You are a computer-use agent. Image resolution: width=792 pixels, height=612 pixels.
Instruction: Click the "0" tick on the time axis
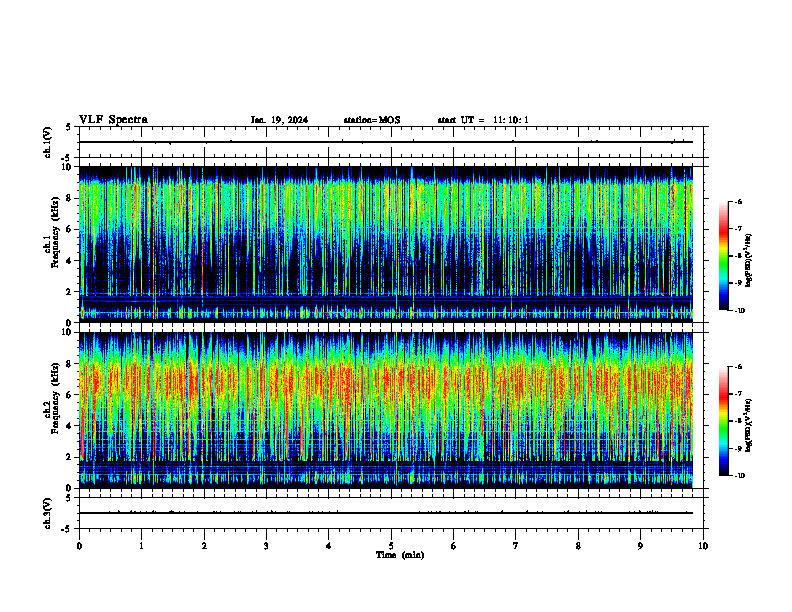click(x=79, y=546)
